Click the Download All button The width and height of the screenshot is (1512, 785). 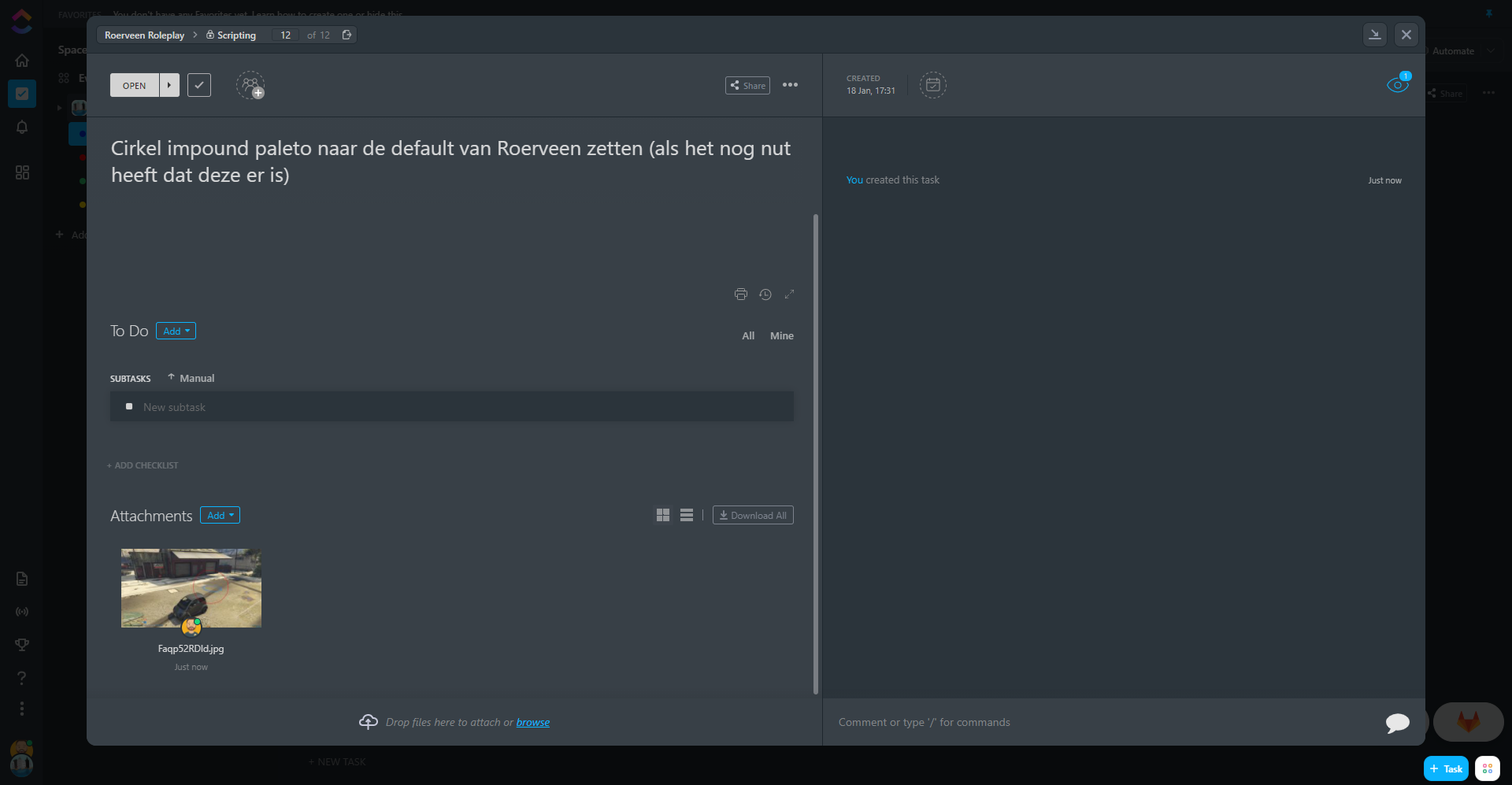pyautogui.click(x=753, y=516)
